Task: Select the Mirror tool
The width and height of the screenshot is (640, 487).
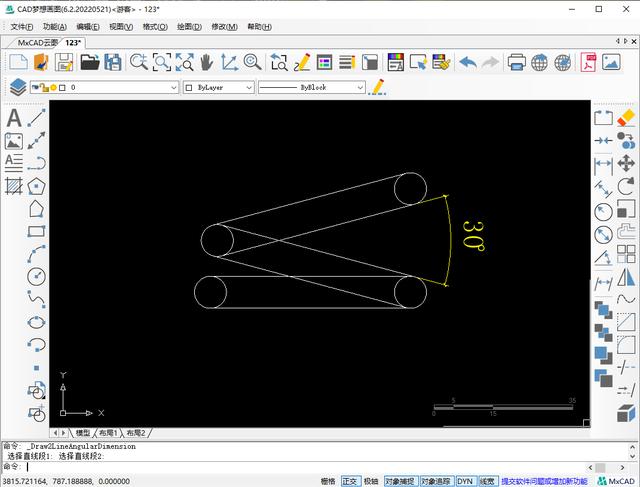Action: [626, 277]
